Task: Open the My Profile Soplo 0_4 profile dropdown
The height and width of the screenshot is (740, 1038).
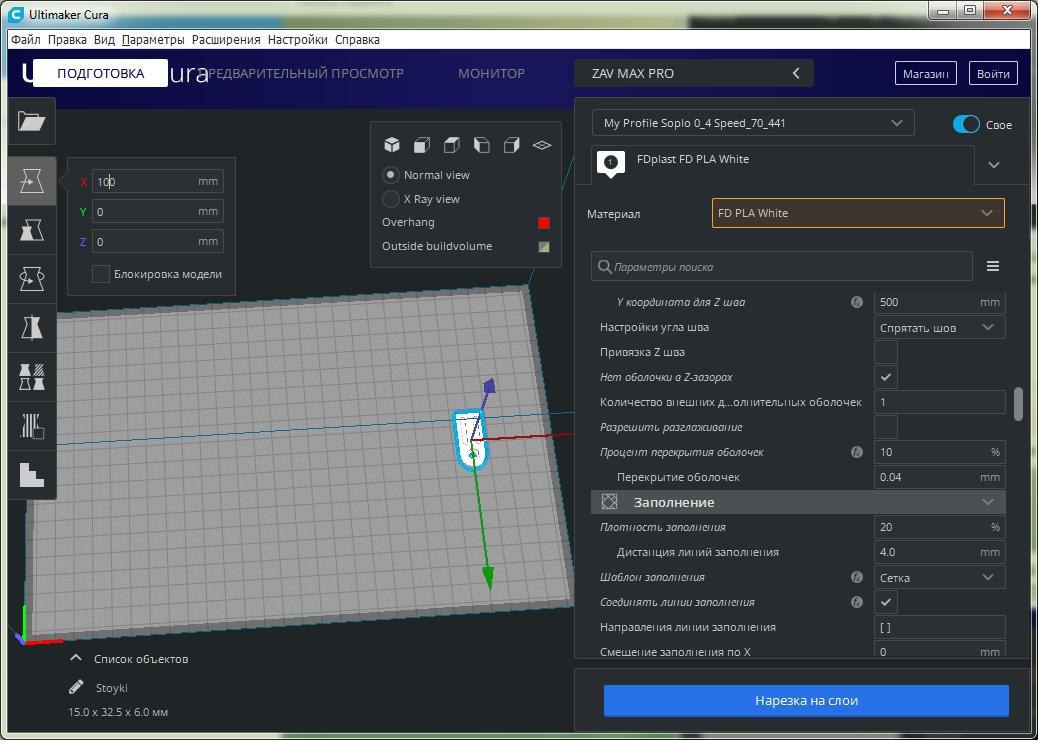Action: 753,123
